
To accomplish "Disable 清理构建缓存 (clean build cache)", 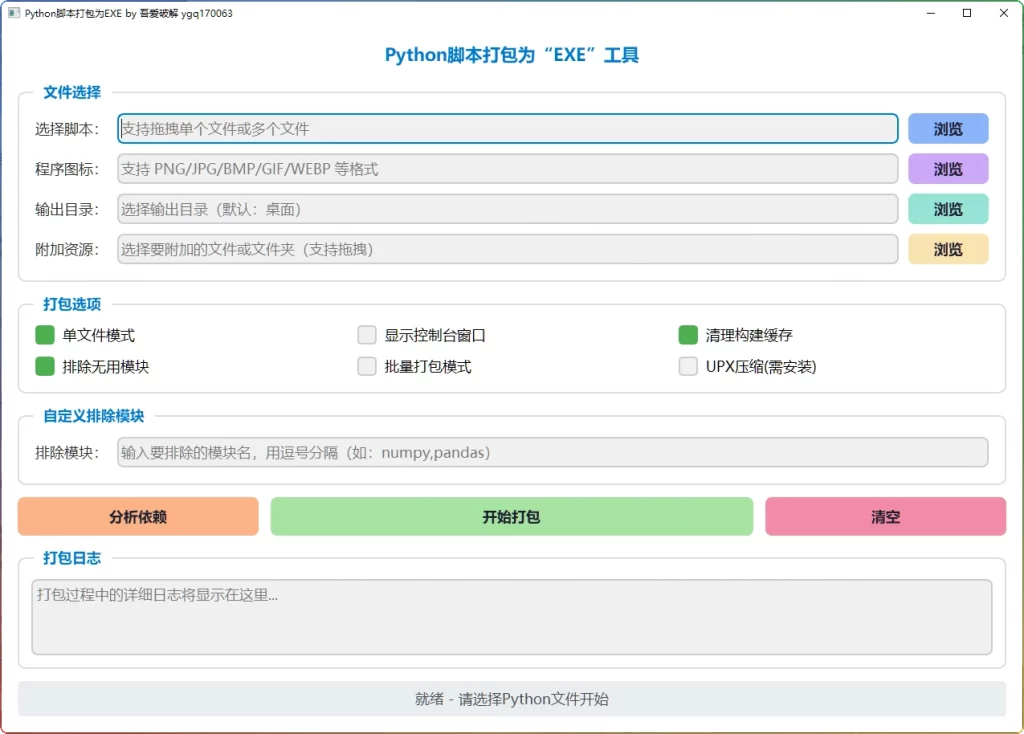I will [x=687, y=335].
